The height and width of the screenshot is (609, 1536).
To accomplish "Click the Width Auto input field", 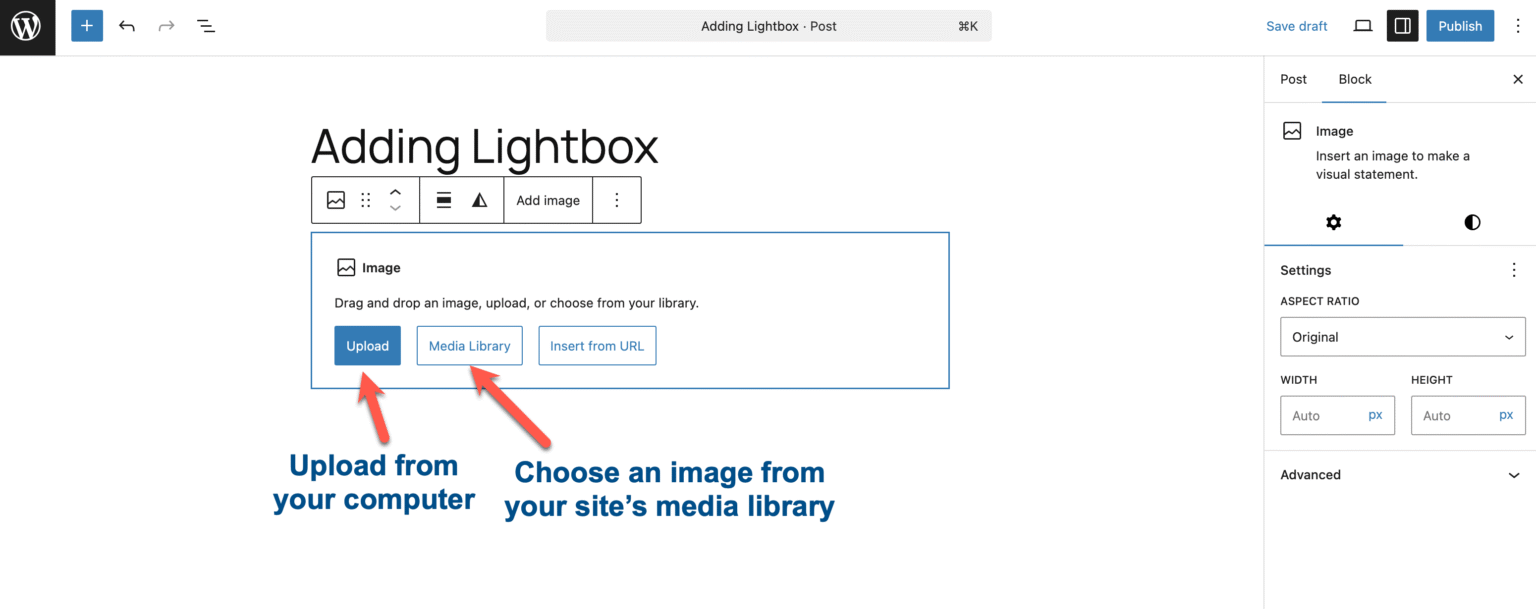I will point(1330,415).
